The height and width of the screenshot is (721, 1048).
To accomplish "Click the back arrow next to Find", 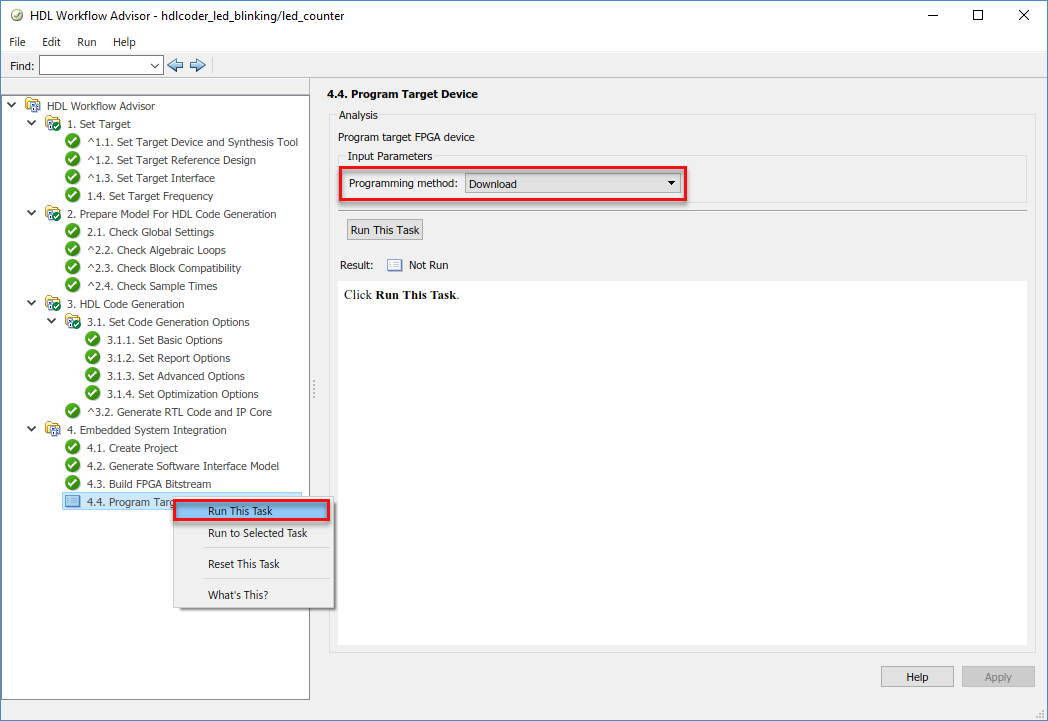I will [175, 65].
